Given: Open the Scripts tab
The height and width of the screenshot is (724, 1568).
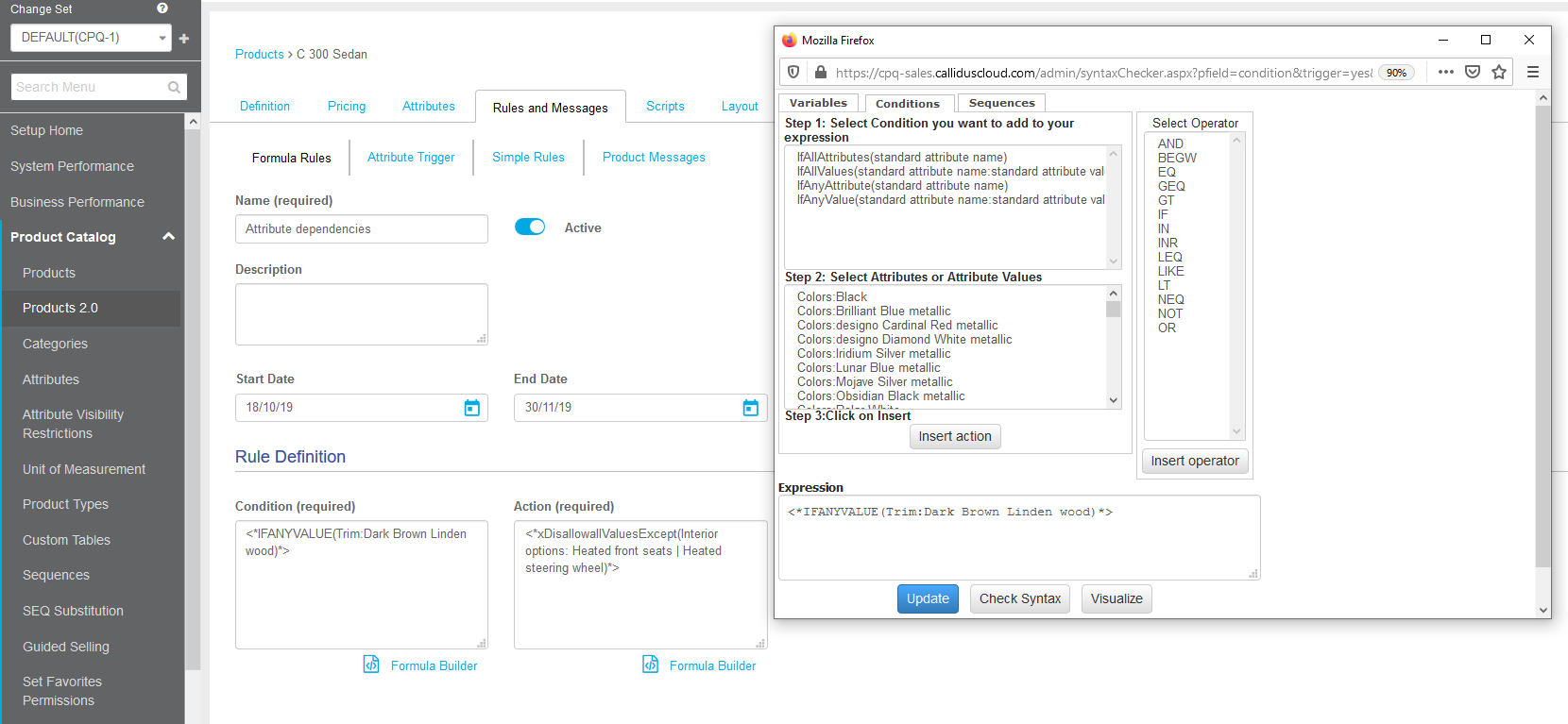Looking at the screenshot, I should [665, 106].
